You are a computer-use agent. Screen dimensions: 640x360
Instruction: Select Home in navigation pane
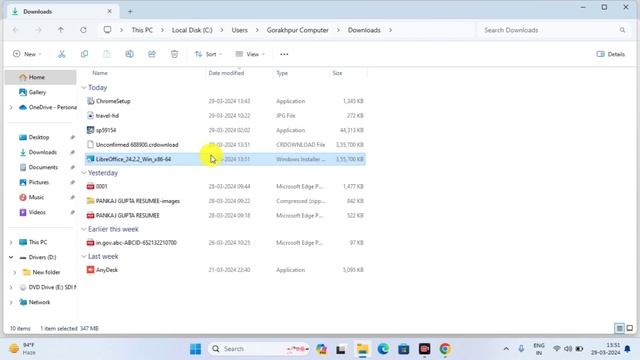pyautogui.click(x=40, y=77)
